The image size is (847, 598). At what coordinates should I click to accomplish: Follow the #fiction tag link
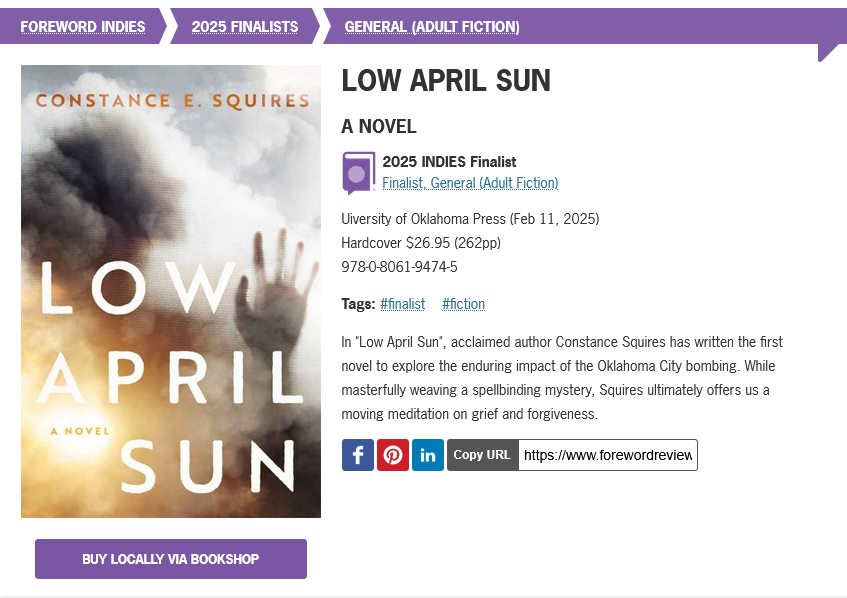tap(463, 304)
